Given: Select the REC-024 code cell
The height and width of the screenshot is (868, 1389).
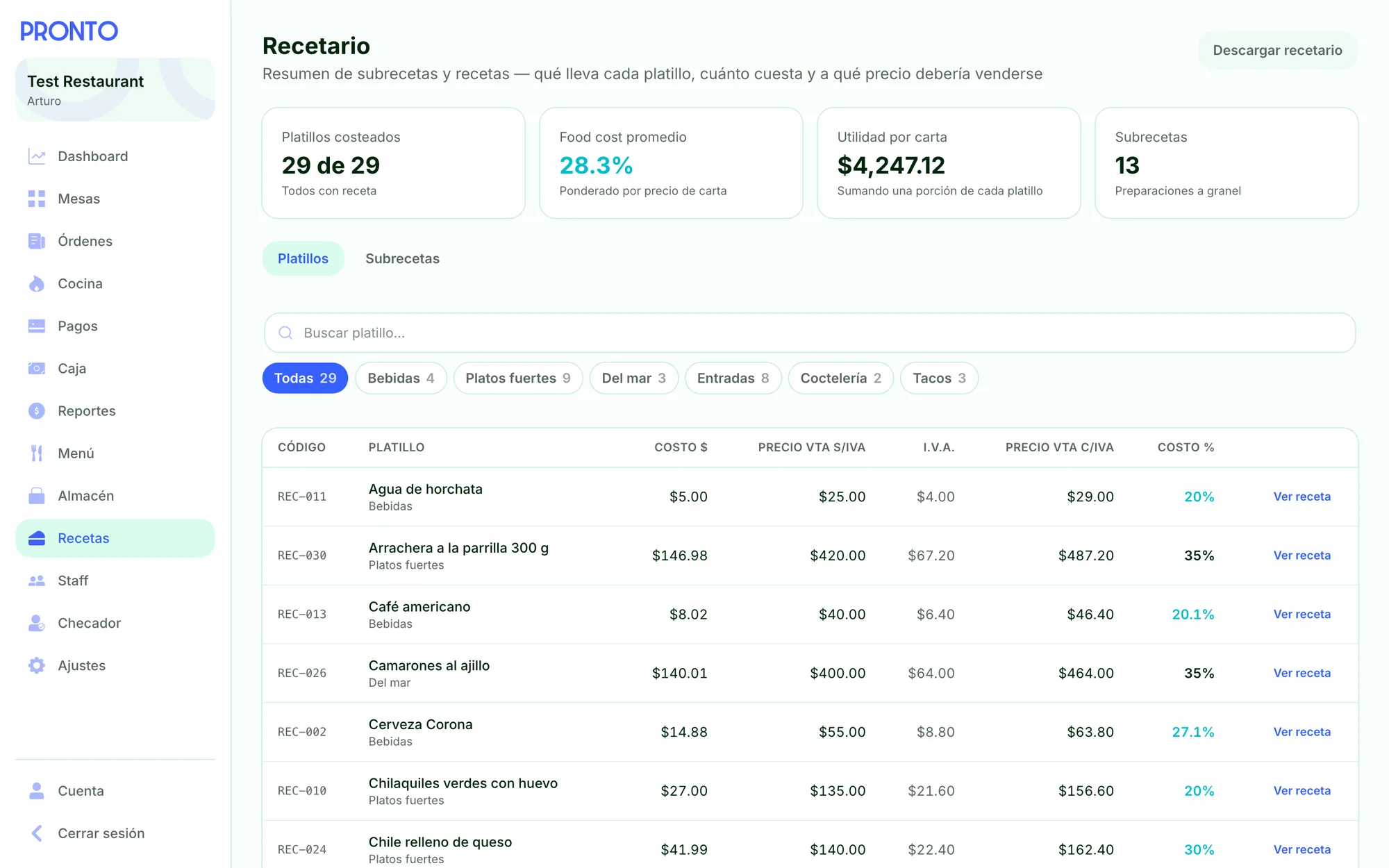Looking at the screenshot, I should [x=302, y=849].
